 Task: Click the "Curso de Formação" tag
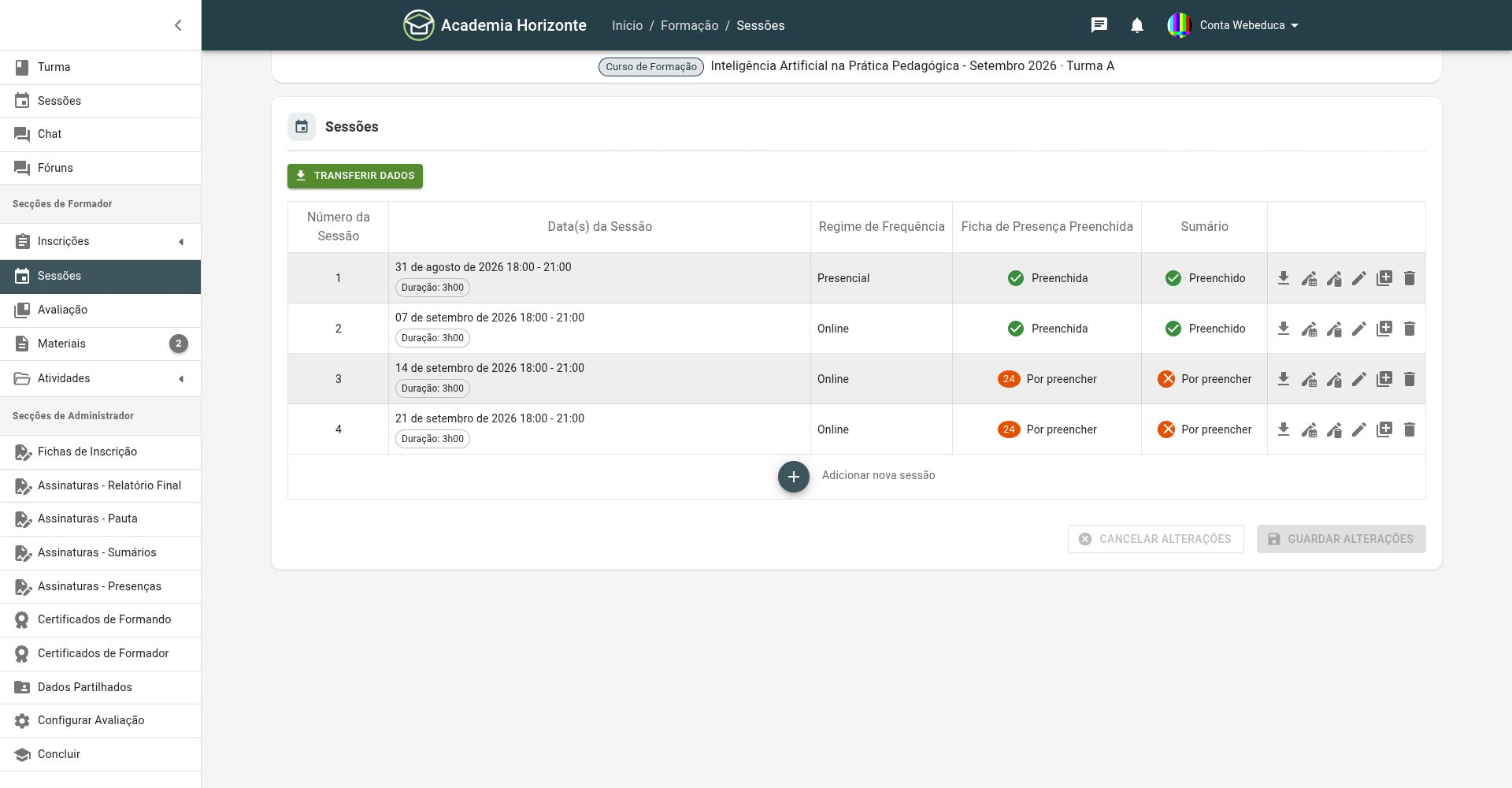(x=651, y=67)
